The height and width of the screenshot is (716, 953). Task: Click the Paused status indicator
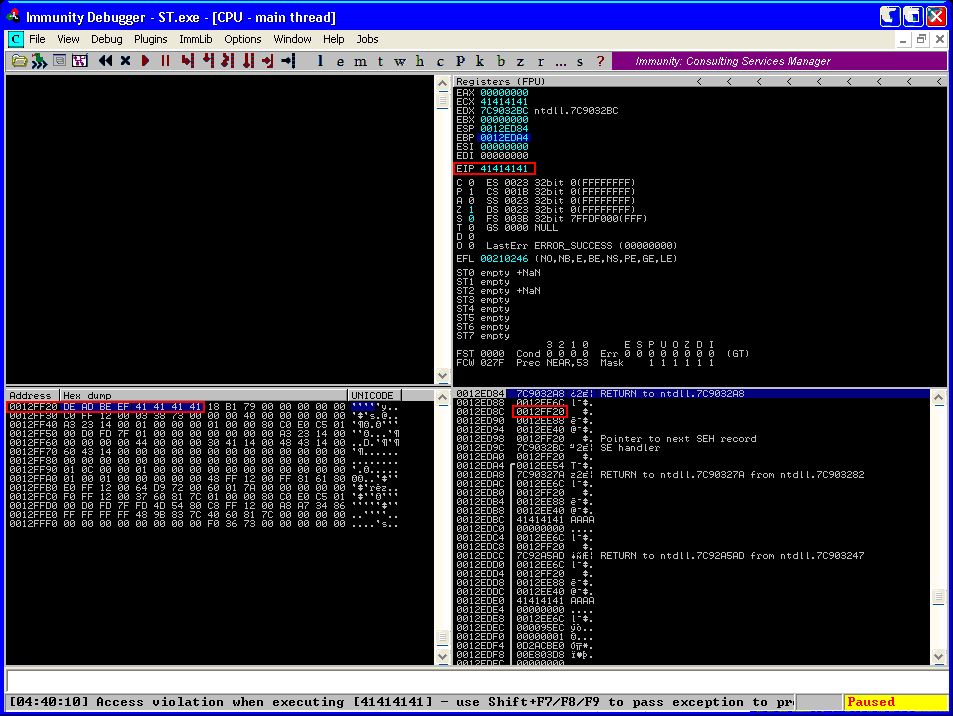pos(895,703)
